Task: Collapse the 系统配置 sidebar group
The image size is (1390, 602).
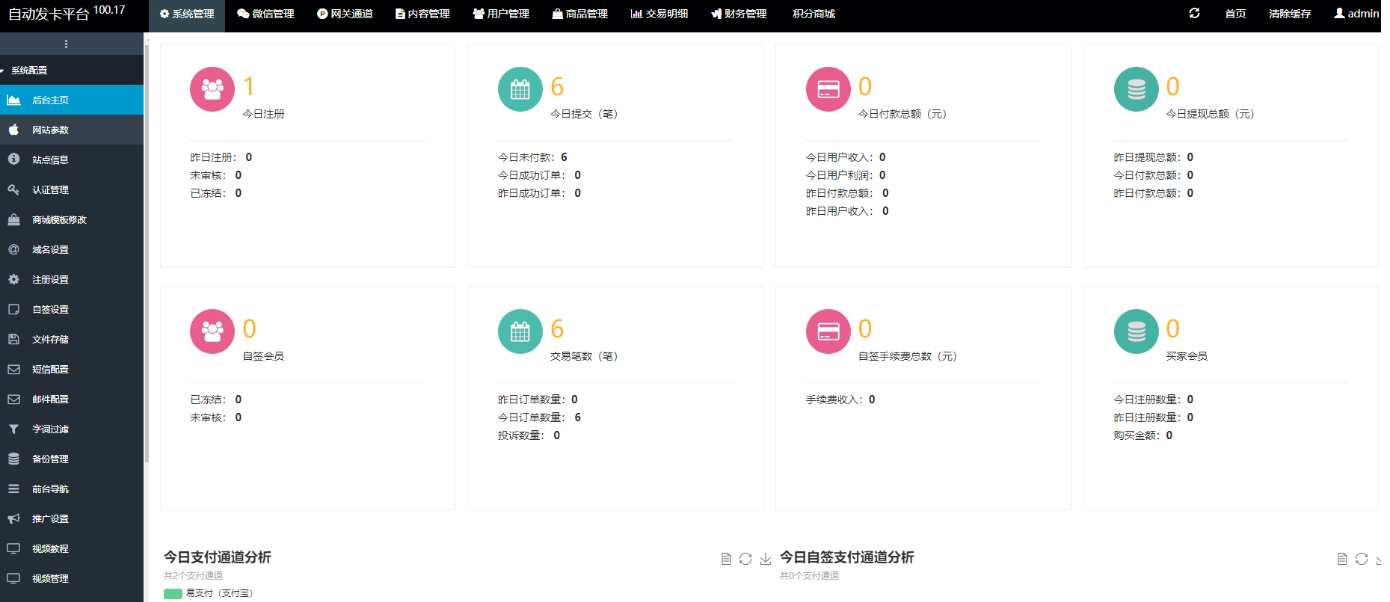Action: point(71,71)
